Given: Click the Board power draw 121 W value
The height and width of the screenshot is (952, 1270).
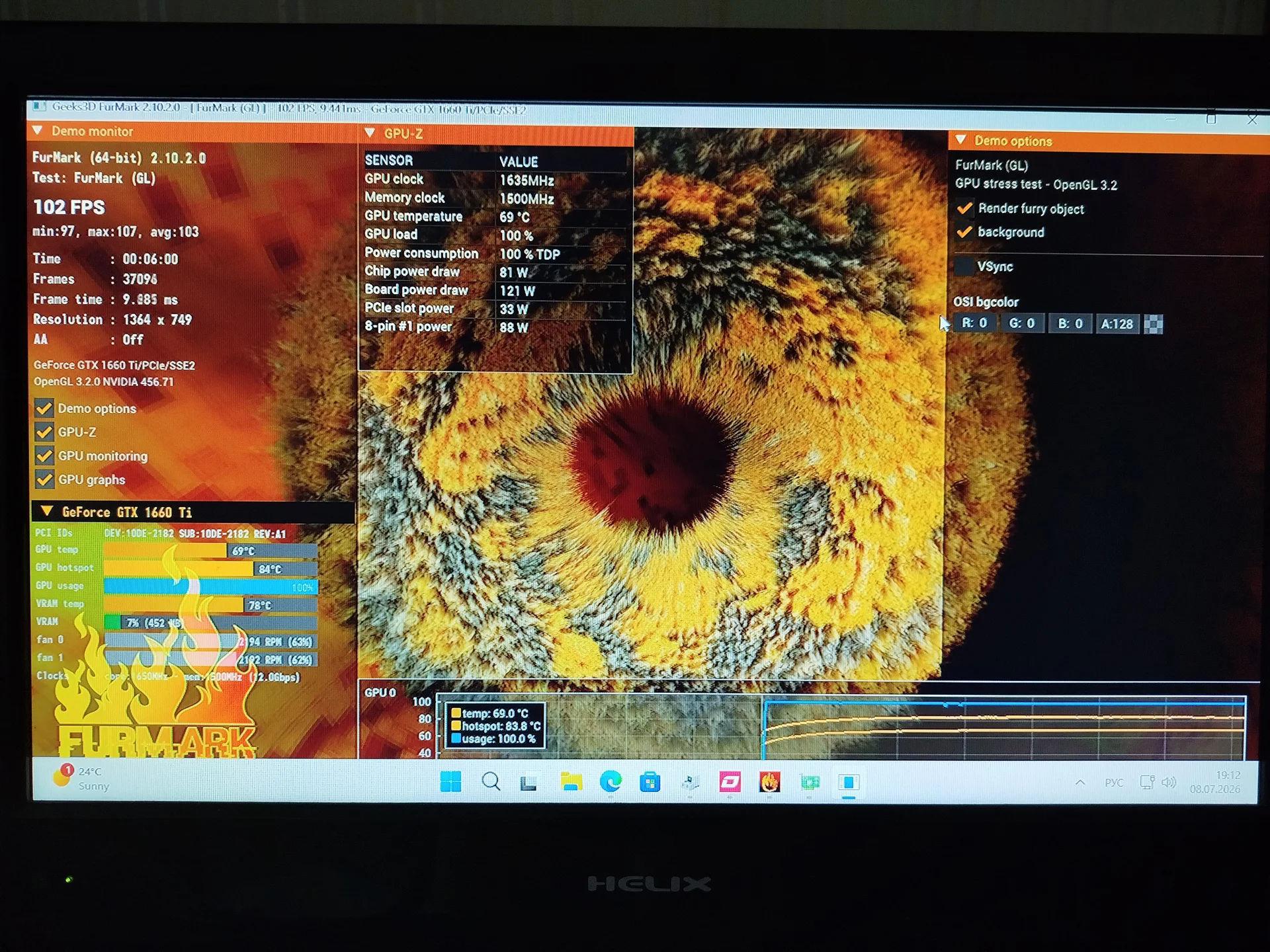Looking at the screenshot, I should 517,290.
